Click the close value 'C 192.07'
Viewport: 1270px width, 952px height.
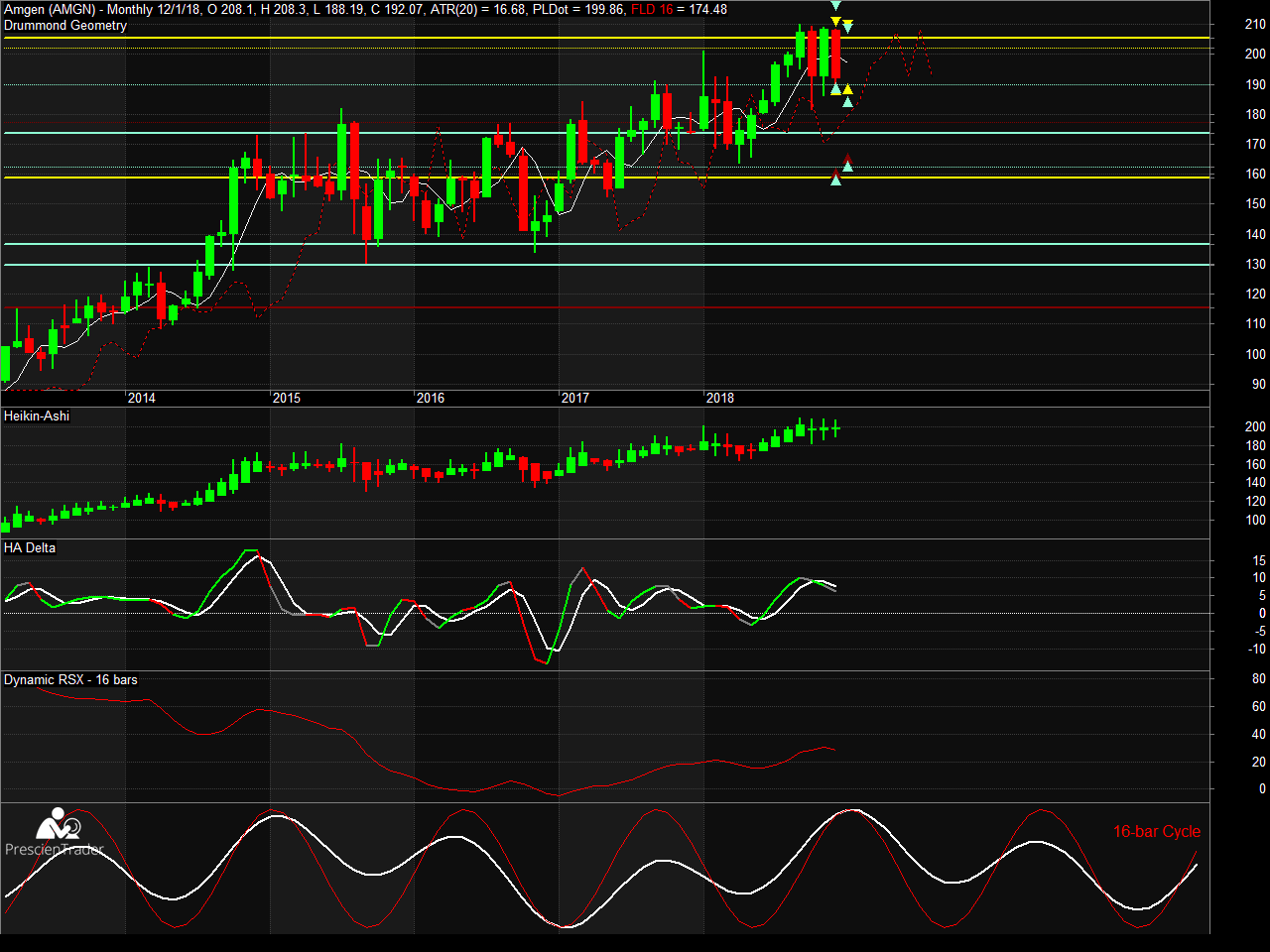[397, 9]
